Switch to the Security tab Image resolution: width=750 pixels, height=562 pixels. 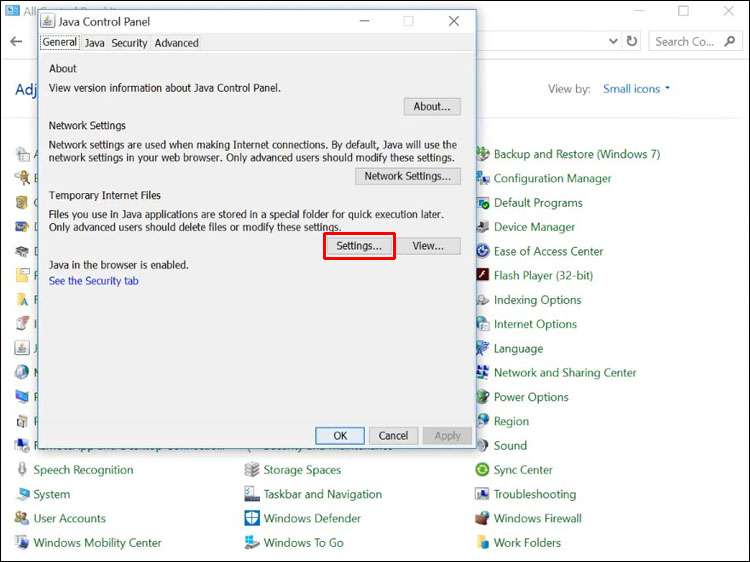(129, 43)
